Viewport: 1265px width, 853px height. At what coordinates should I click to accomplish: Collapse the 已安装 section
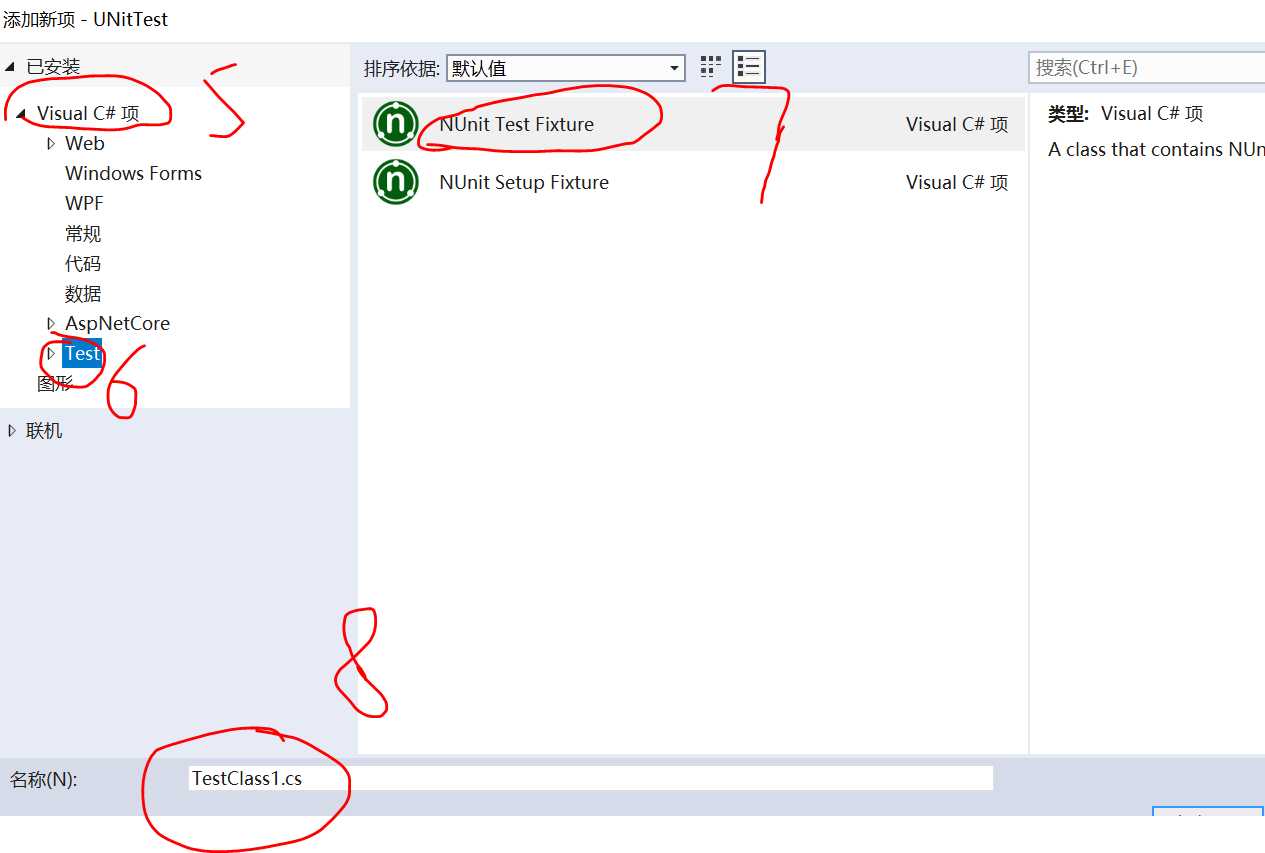click(11, 67)
